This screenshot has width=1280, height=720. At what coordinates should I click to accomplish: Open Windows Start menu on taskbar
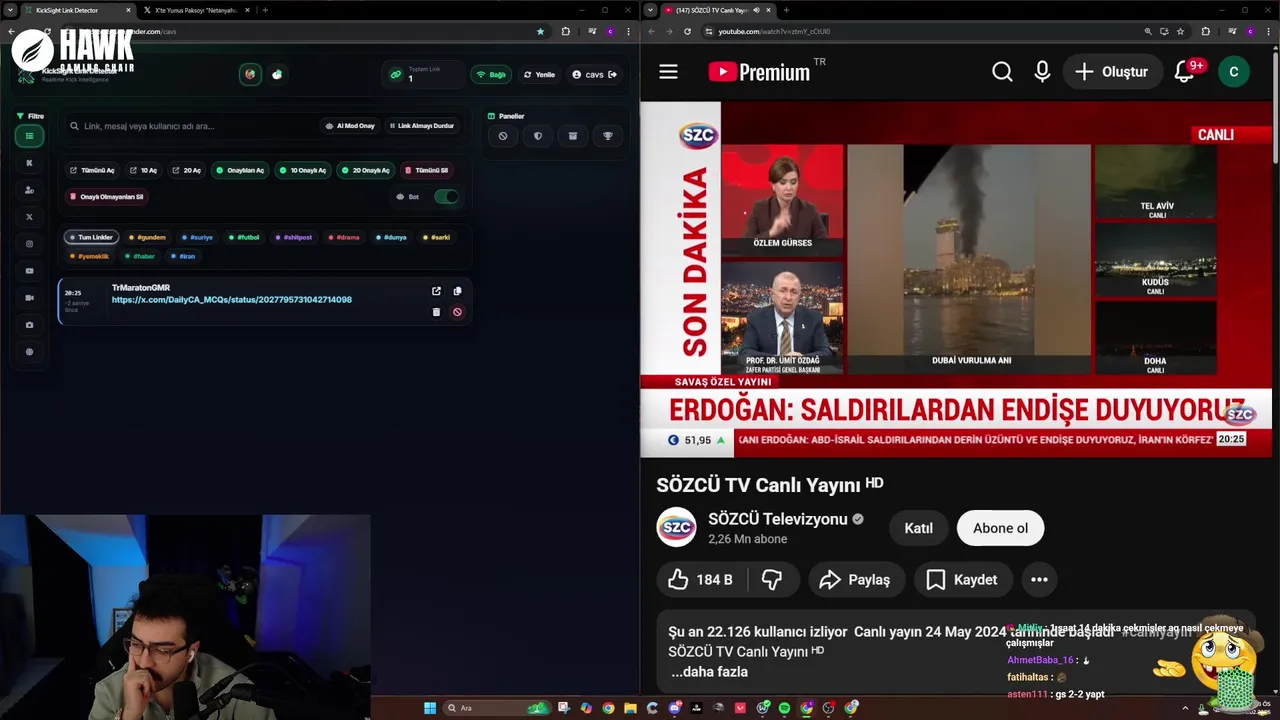point(430,708)
